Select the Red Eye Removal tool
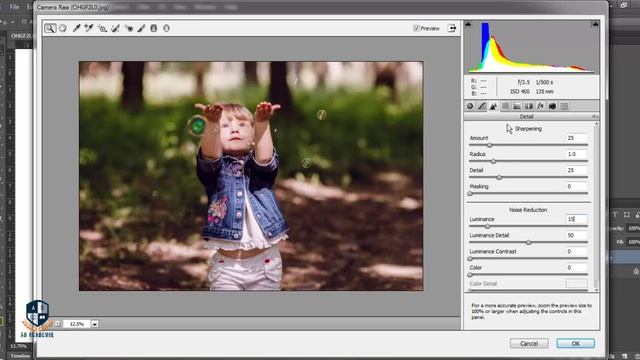Screen dimensions: 640x360 point(128,28)
